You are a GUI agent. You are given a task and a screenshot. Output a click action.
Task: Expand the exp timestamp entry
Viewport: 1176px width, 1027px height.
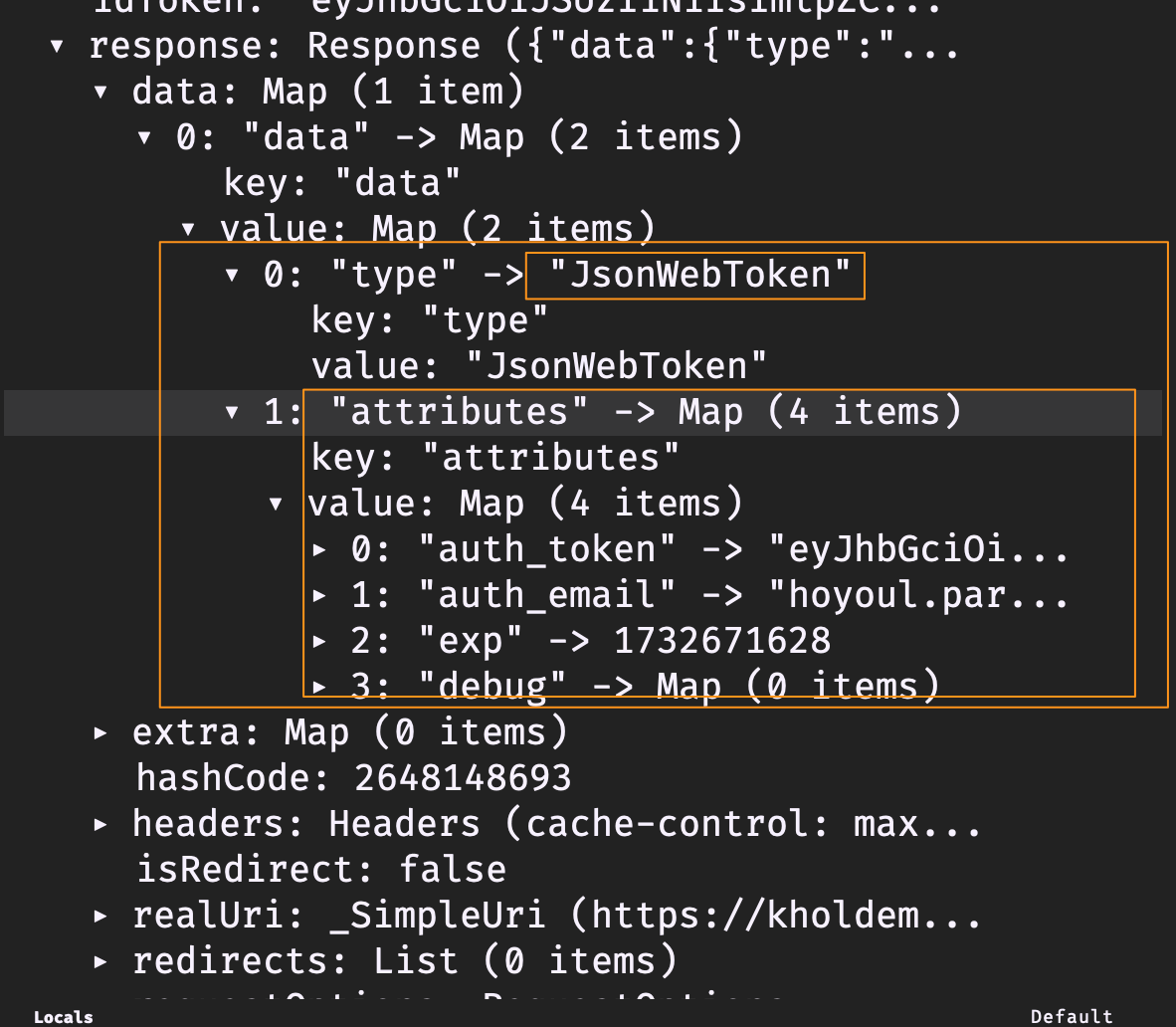click(x=320, y=640)
